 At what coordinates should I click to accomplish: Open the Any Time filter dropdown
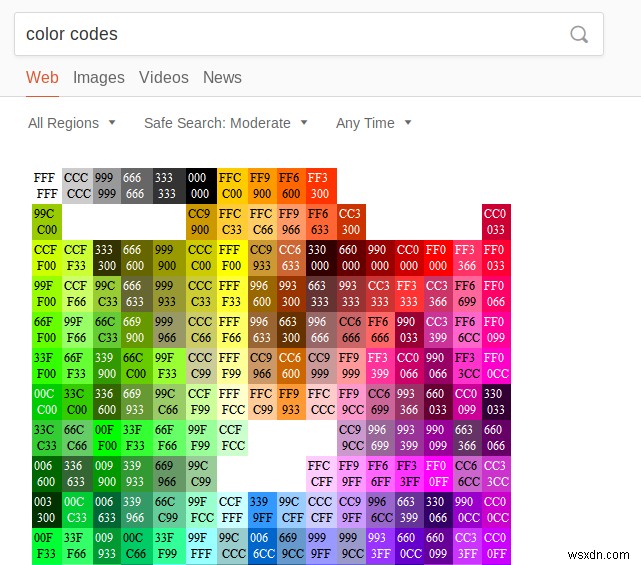click(x=373, y=123)
